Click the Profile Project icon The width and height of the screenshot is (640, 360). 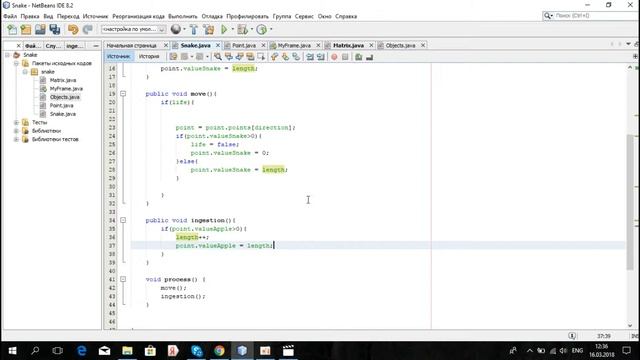coord(262,29)
